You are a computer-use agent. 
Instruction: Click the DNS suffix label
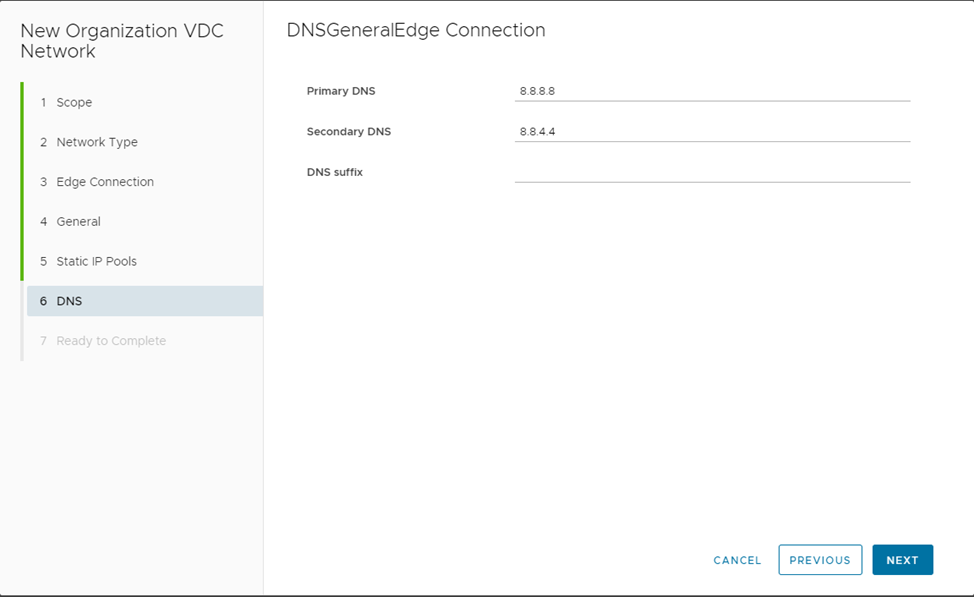334,172
